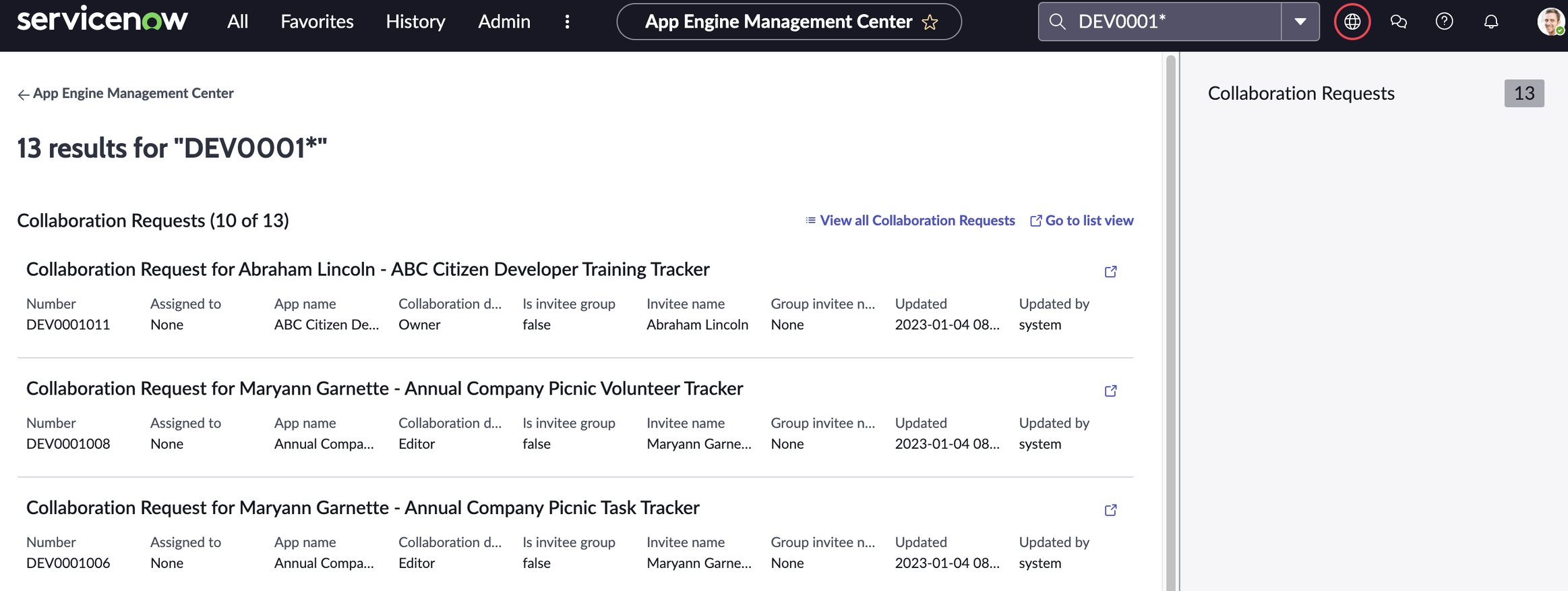Open Picnic Task Tracker request title
The width and height of the screenshot is (1568, 591).
coord(363,508)
